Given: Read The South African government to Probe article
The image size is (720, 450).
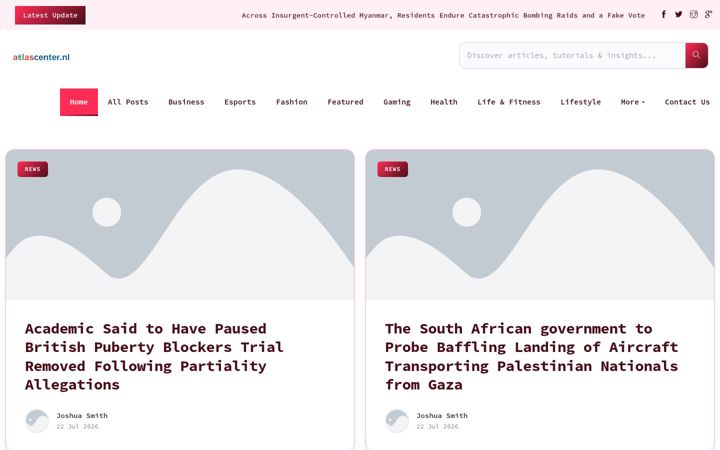Looking at the screenshot, I should (x=531, y=357).
